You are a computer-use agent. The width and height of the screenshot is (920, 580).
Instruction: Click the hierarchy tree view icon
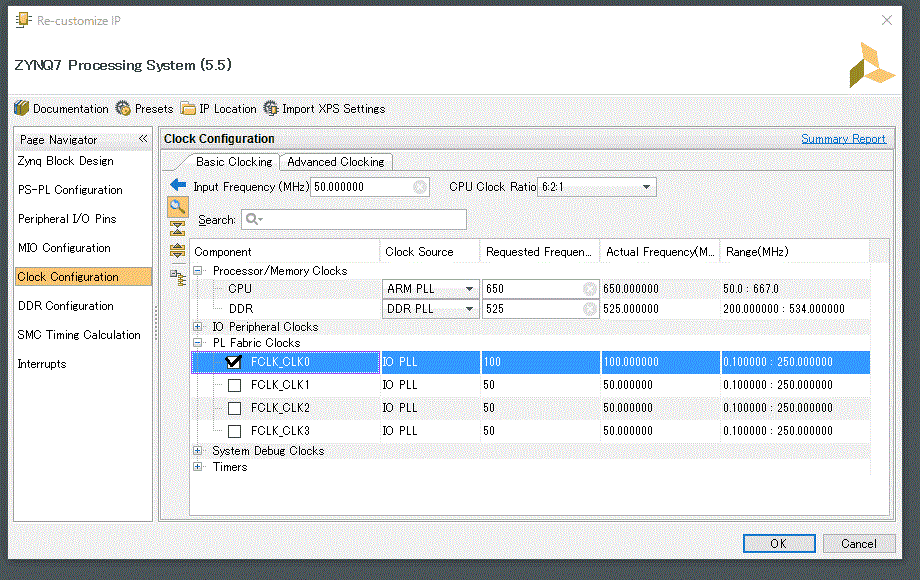pyautogui.click(x=178, y=277)
